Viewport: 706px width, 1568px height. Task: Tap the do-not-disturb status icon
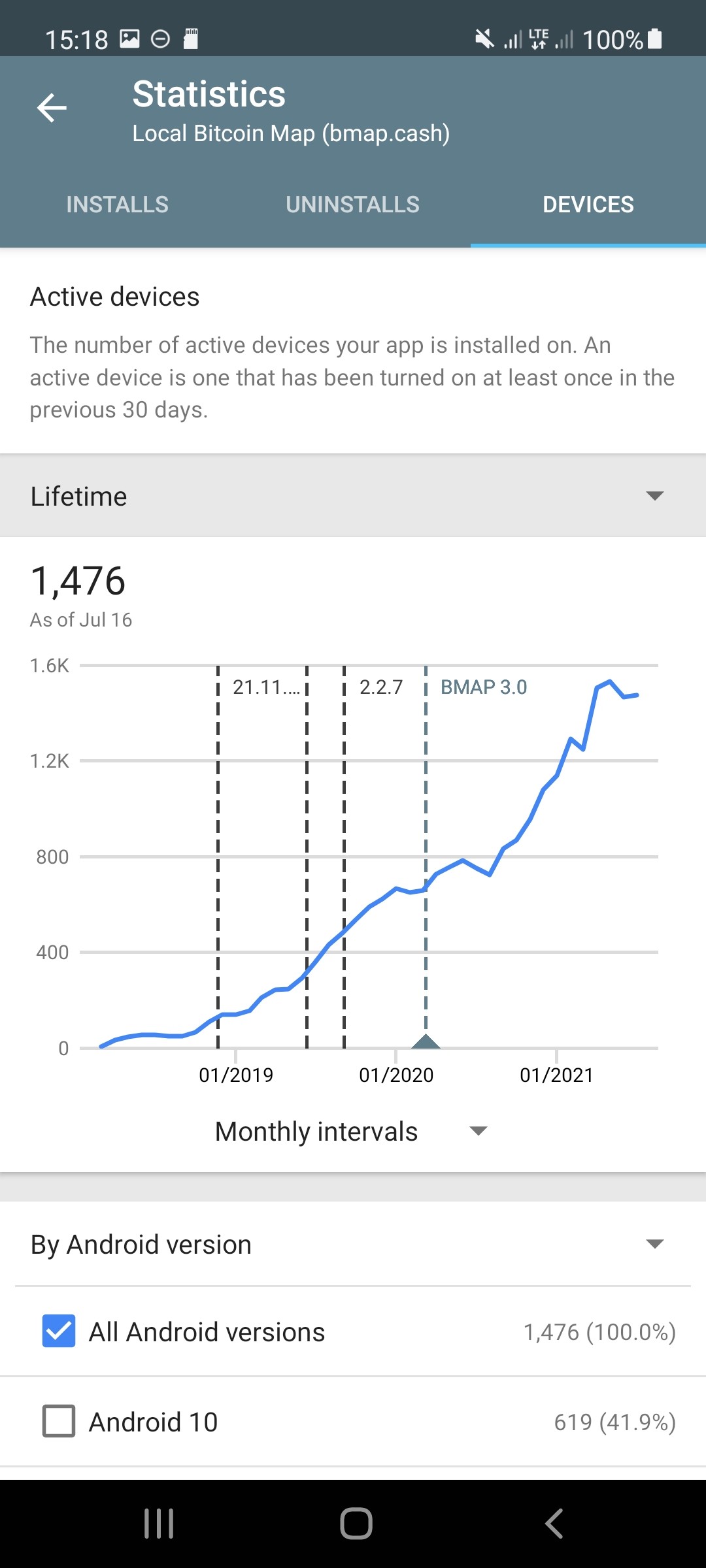(160, 39)
